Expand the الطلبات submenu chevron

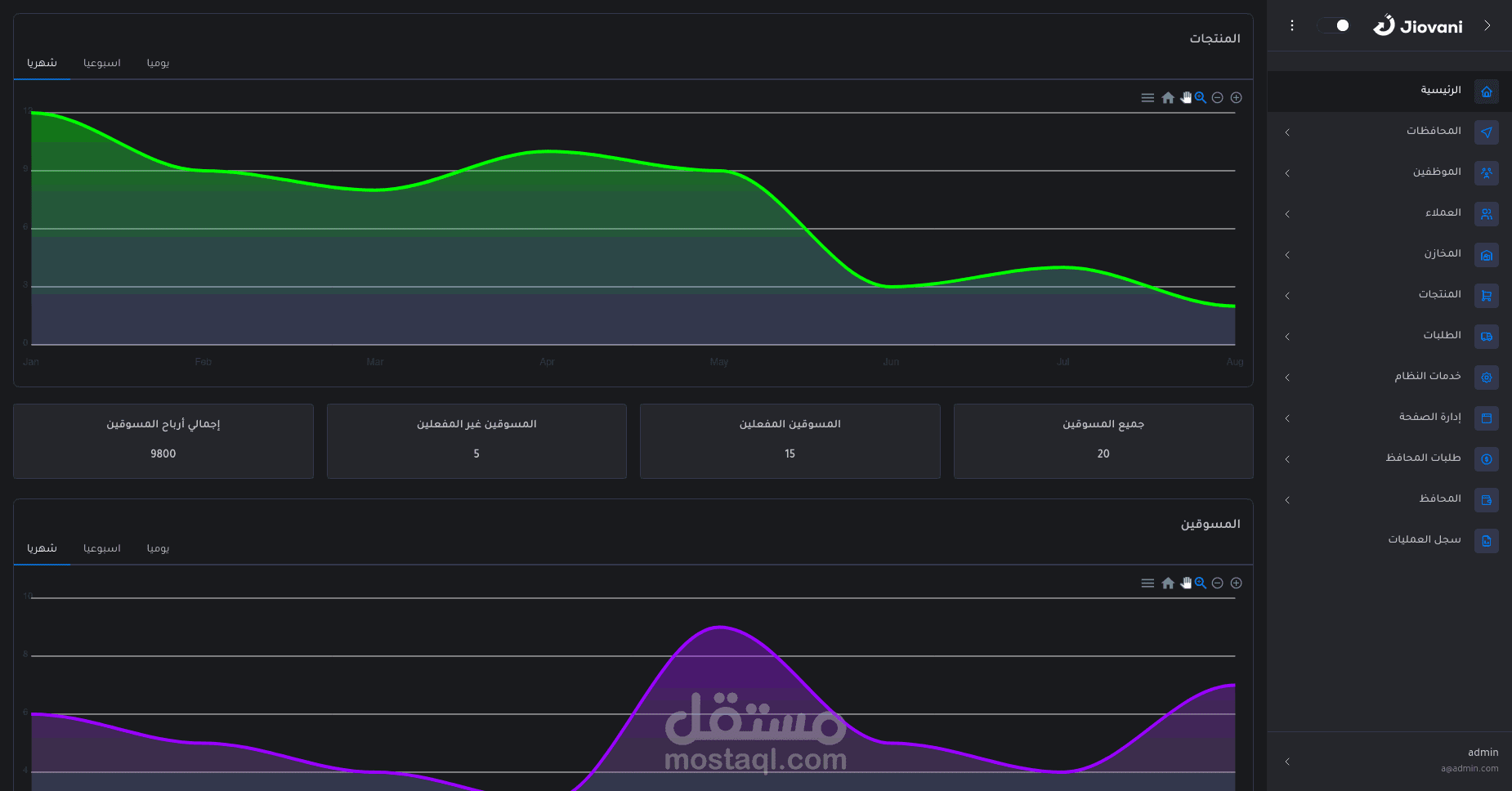click(x=1287, y=337)
